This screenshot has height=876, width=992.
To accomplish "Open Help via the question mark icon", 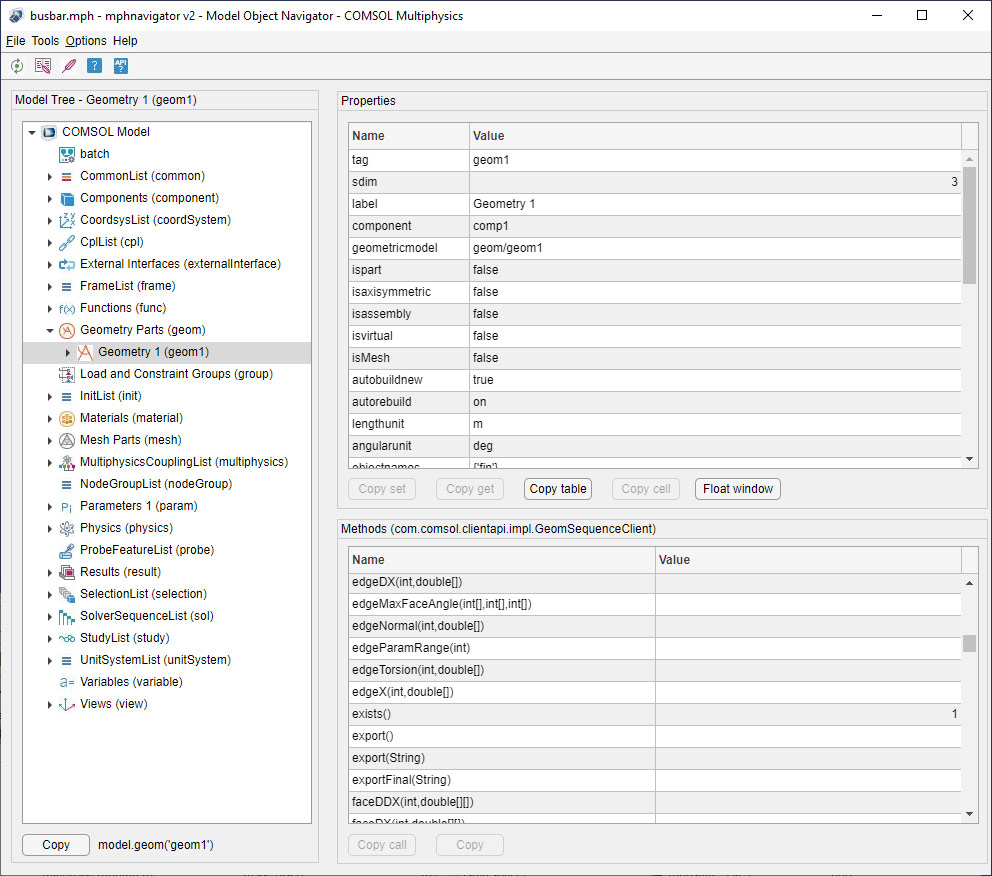I will pyautogui.click(x=93, y=66).
